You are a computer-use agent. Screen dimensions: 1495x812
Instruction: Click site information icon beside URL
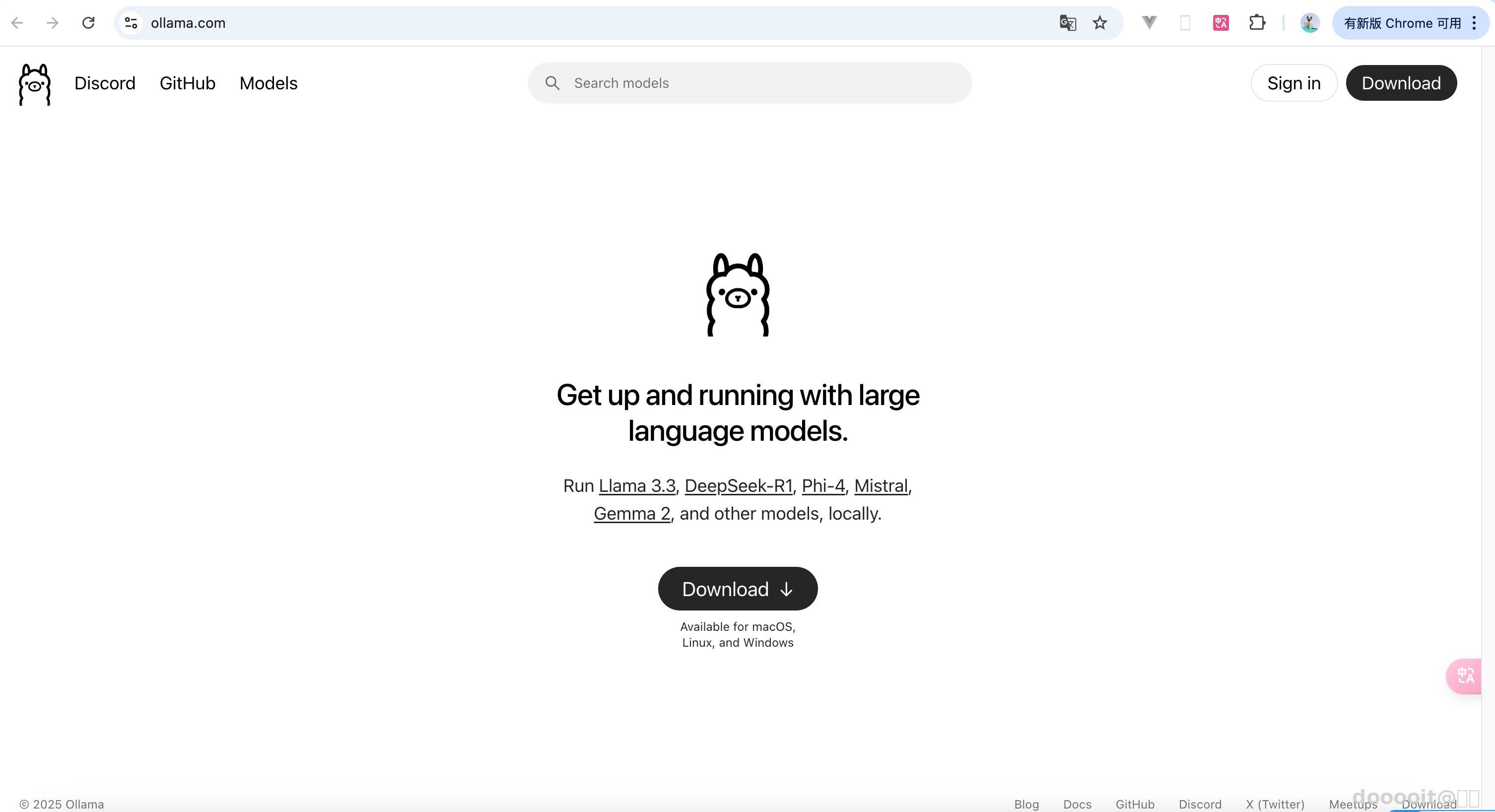131,23
